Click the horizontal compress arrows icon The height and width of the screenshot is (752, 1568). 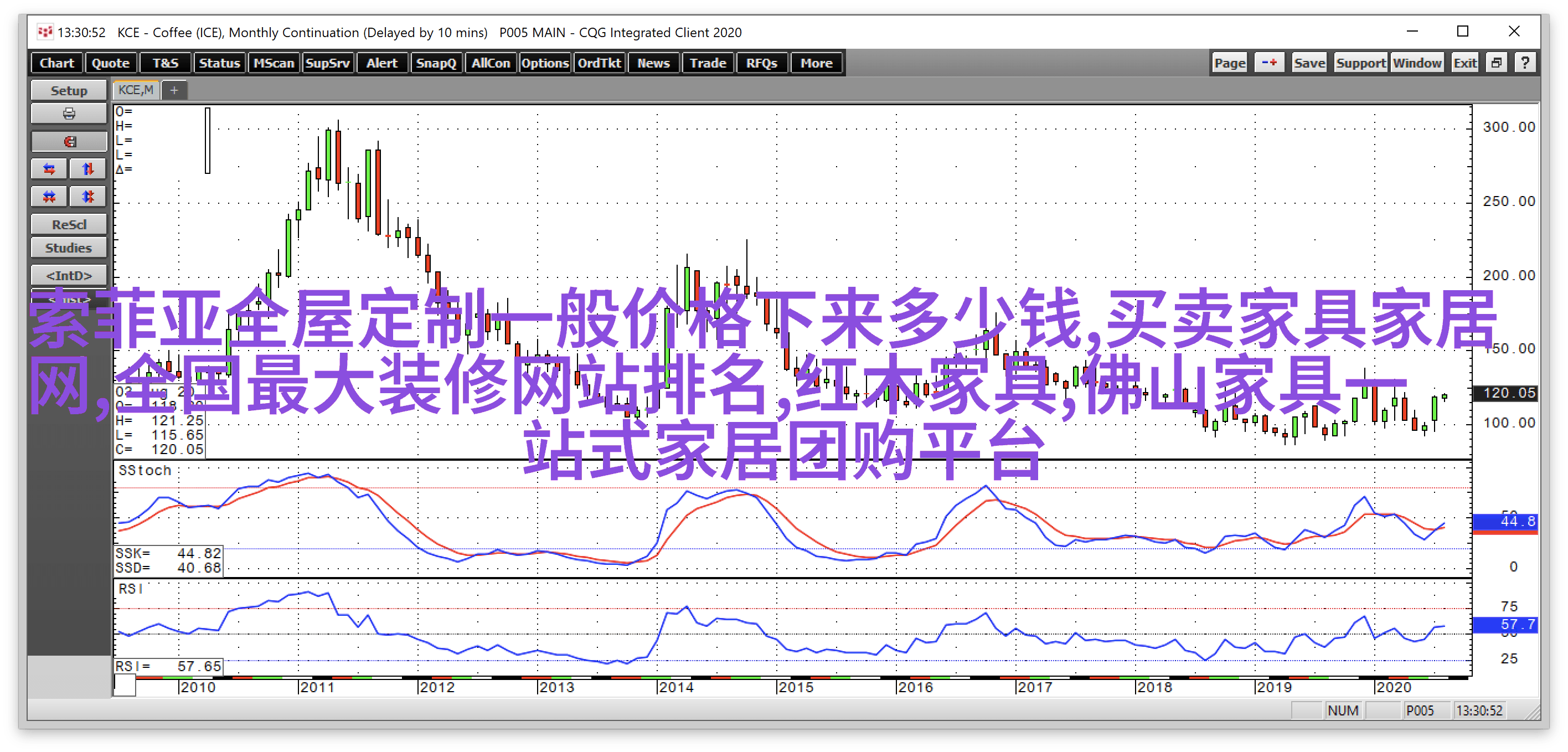coord(49,197)
